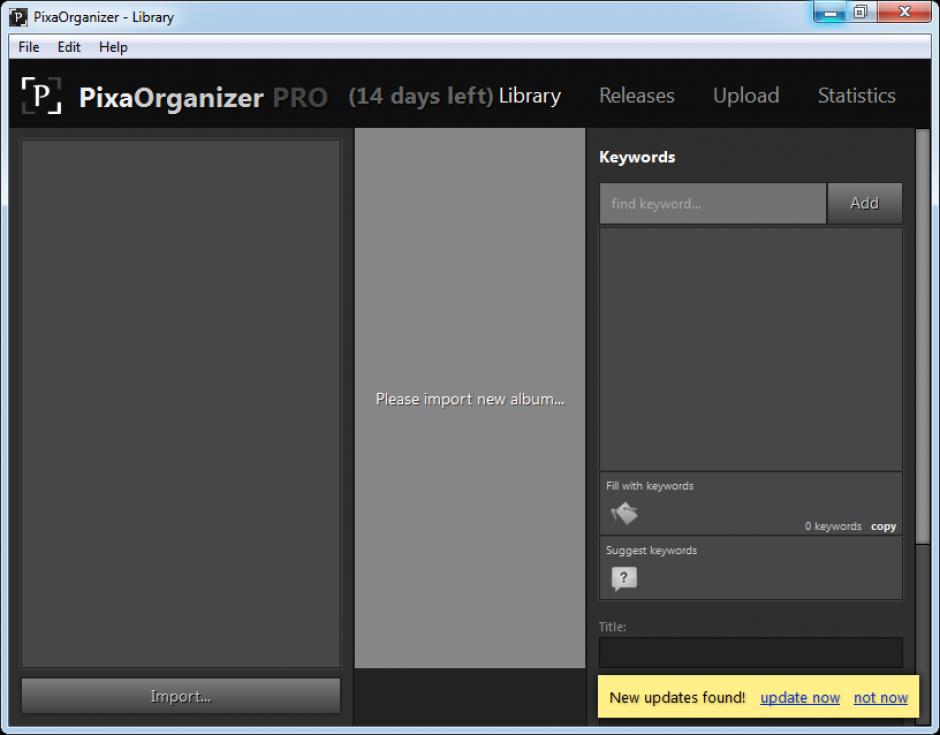Switch to the Statistics tab

pos(857,95)
